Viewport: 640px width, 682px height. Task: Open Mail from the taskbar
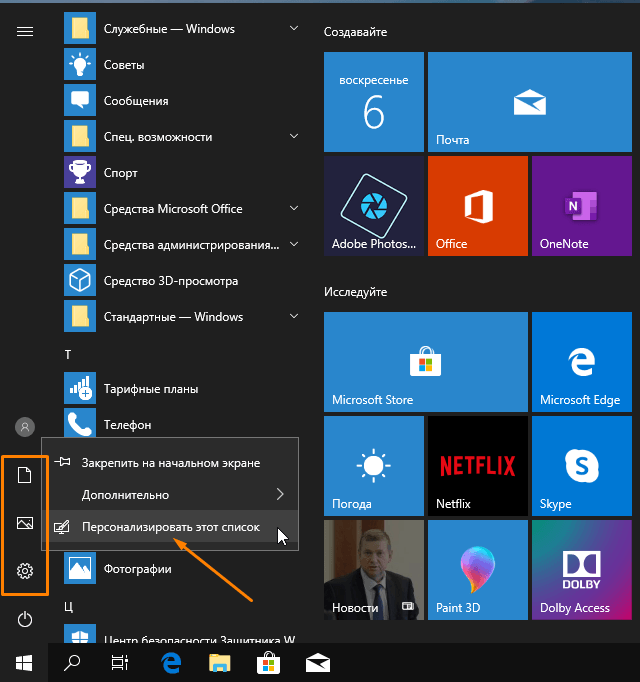318,663
